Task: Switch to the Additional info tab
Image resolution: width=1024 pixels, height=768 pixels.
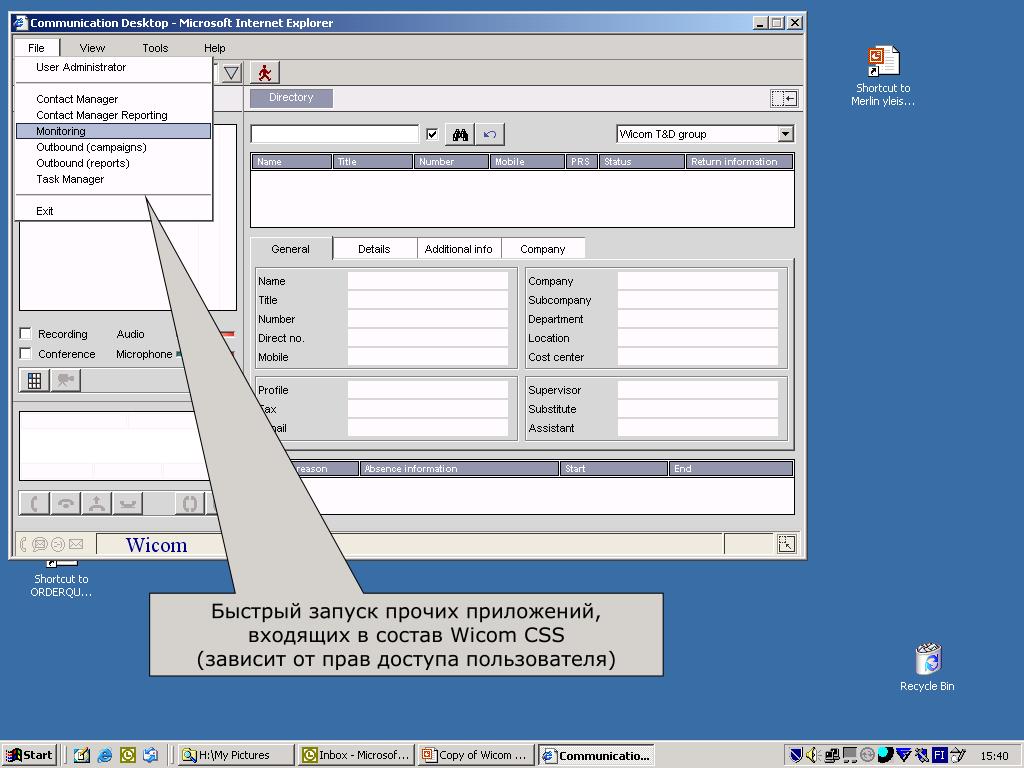Action: [458, 249]
